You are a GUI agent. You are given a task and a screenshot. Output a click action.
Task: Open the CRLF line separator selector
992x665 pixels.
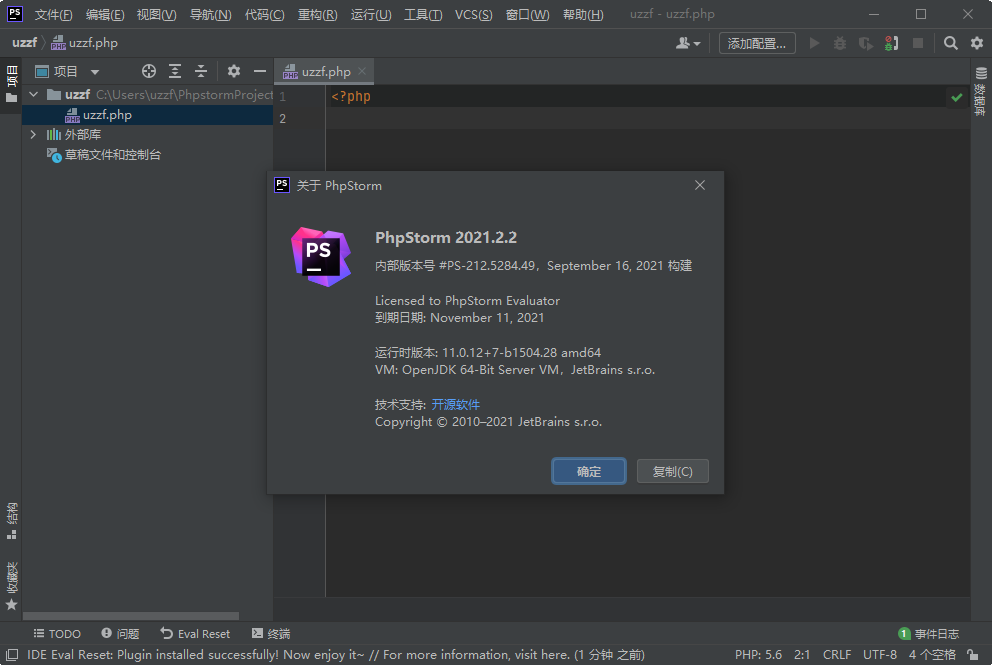[x=837, y=655]
